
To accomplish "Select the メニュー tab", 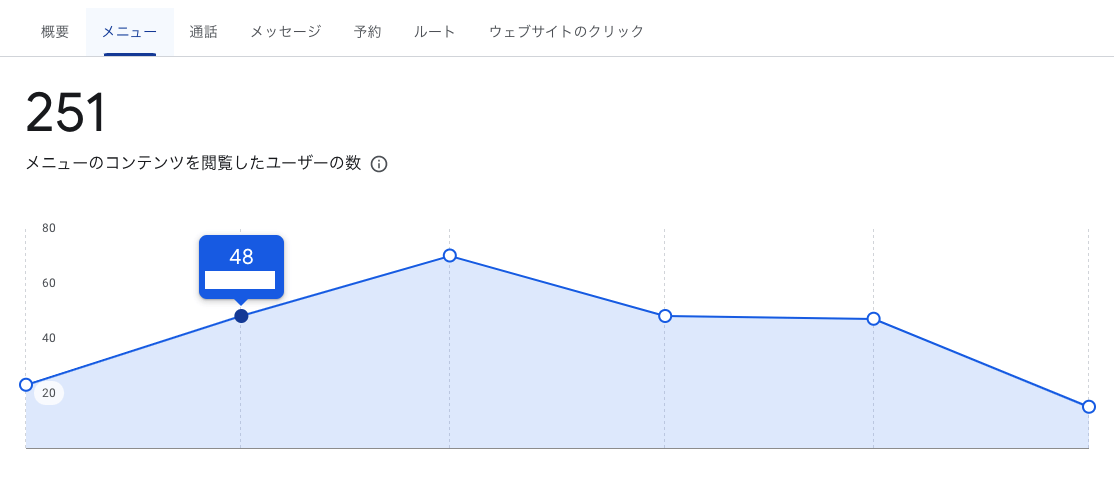I will 129,31.
